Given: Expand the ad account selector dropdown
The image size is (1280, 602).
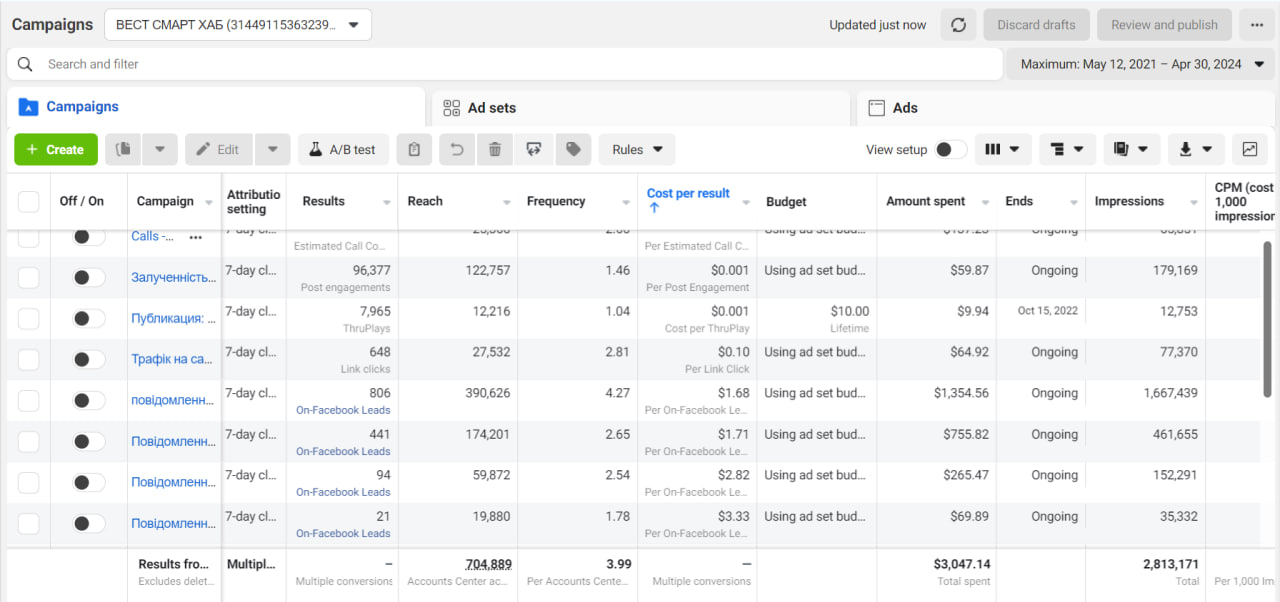Looking at the screenshot, I should tap(238, 25).
